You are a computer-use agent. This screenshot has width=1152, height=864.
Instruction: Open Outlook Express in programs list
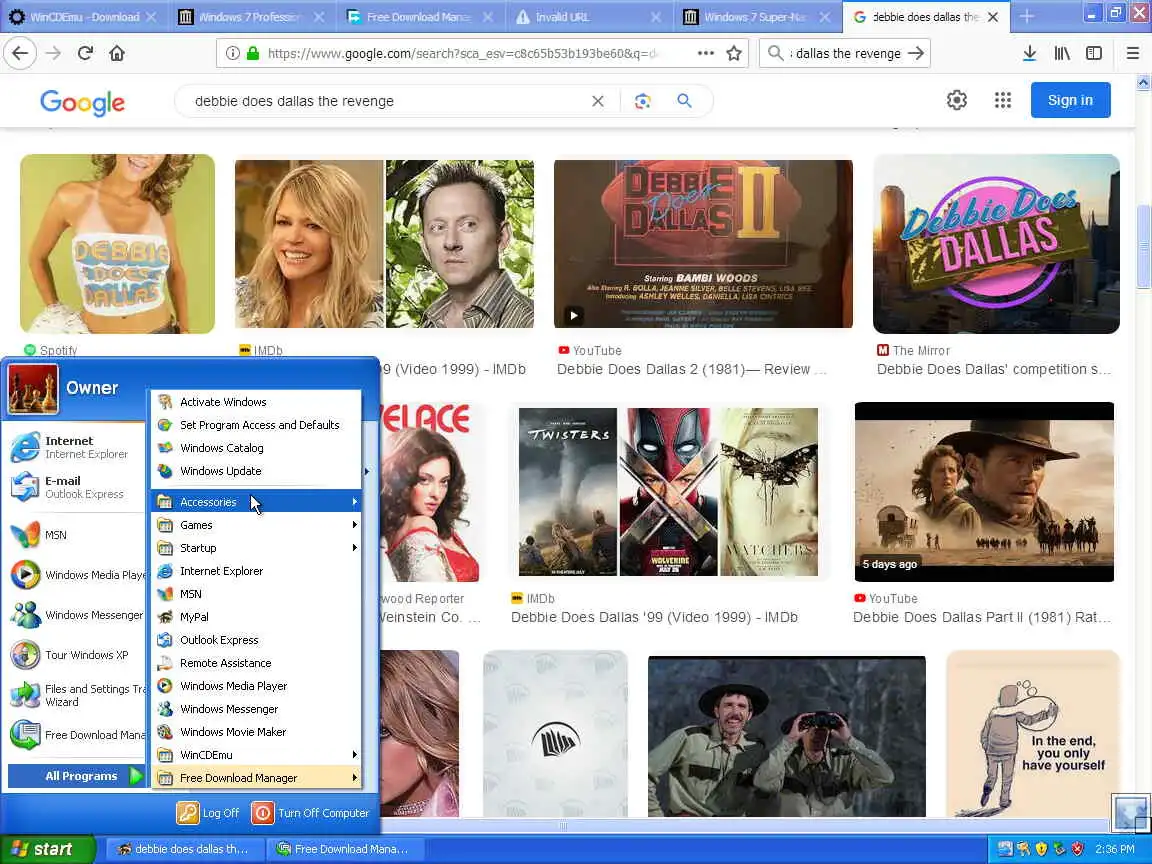pos(257,640)
